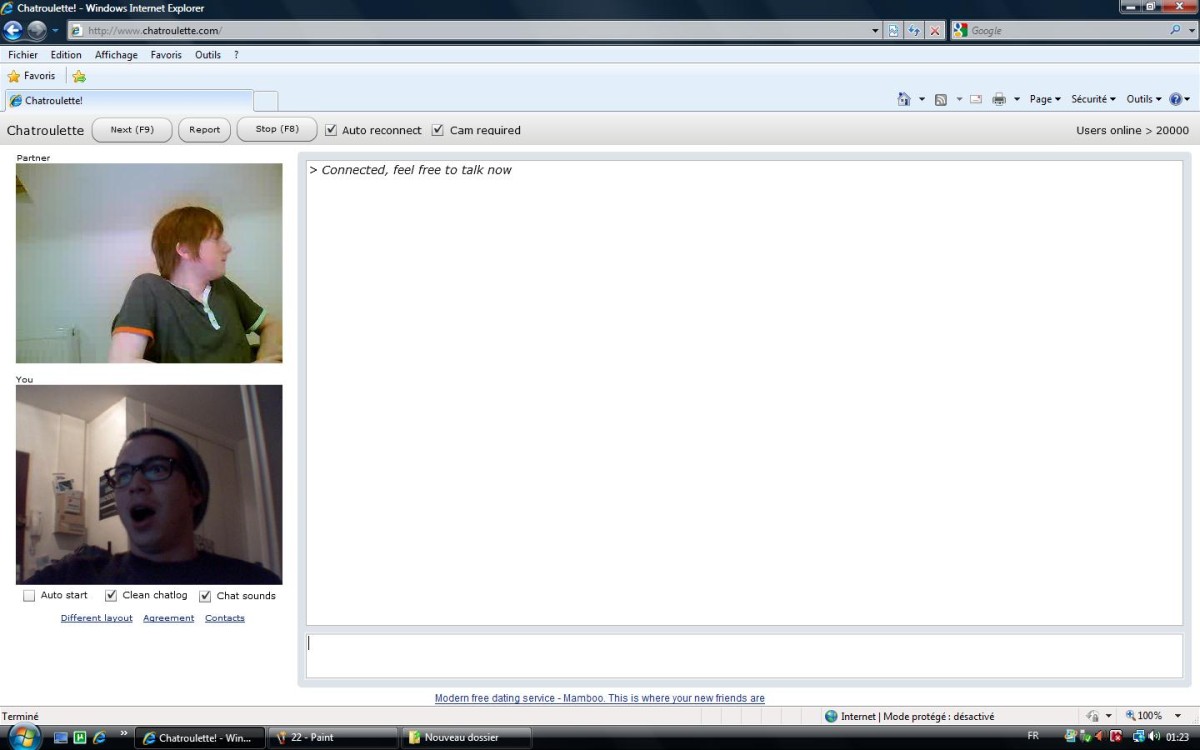
Task: Enable the Auto start checkbox
Action: tap(29, 596)
